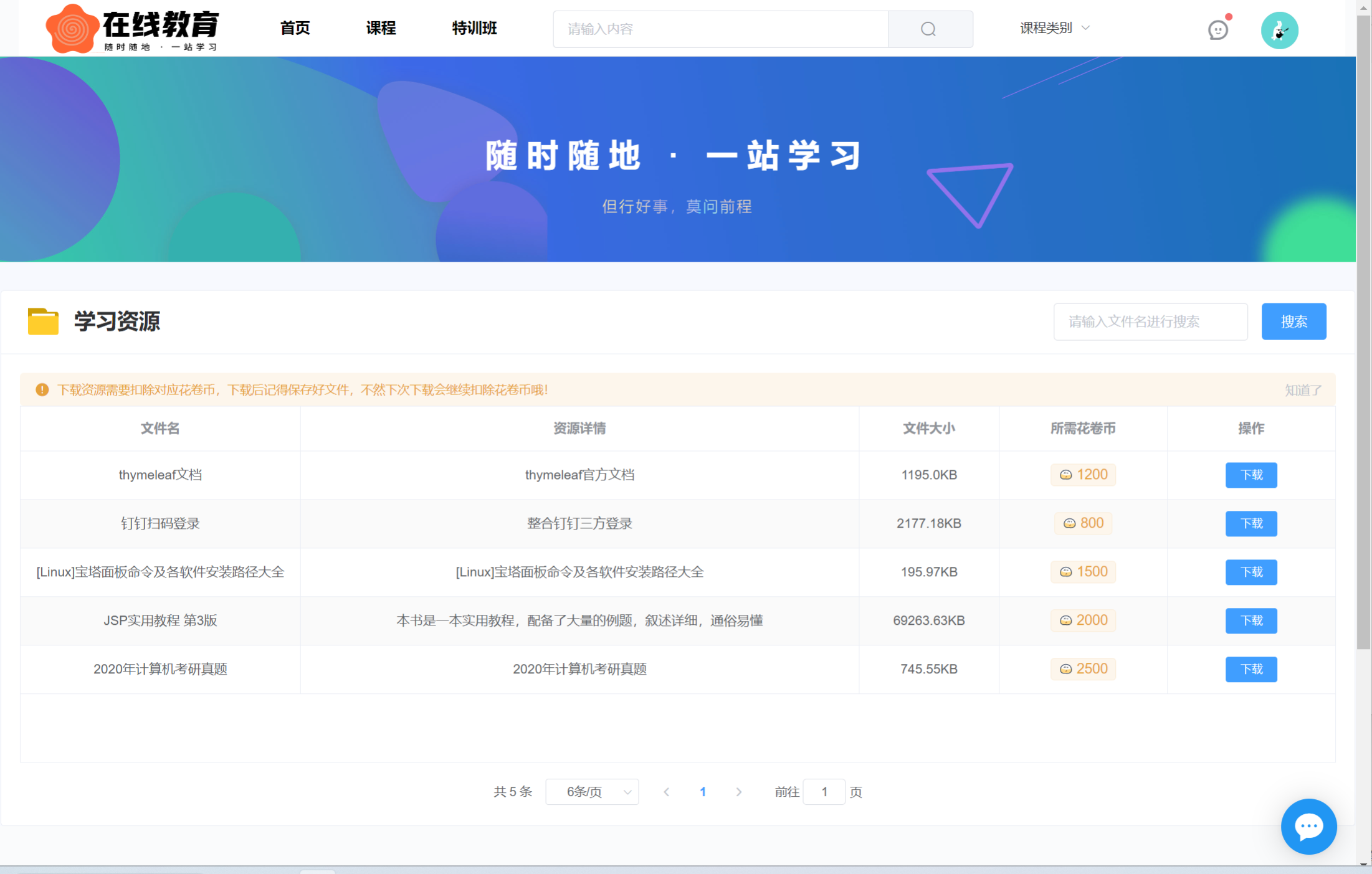Open the 课程 navigation menu item
Screen dimensions: 1372x874
[381, 28]
